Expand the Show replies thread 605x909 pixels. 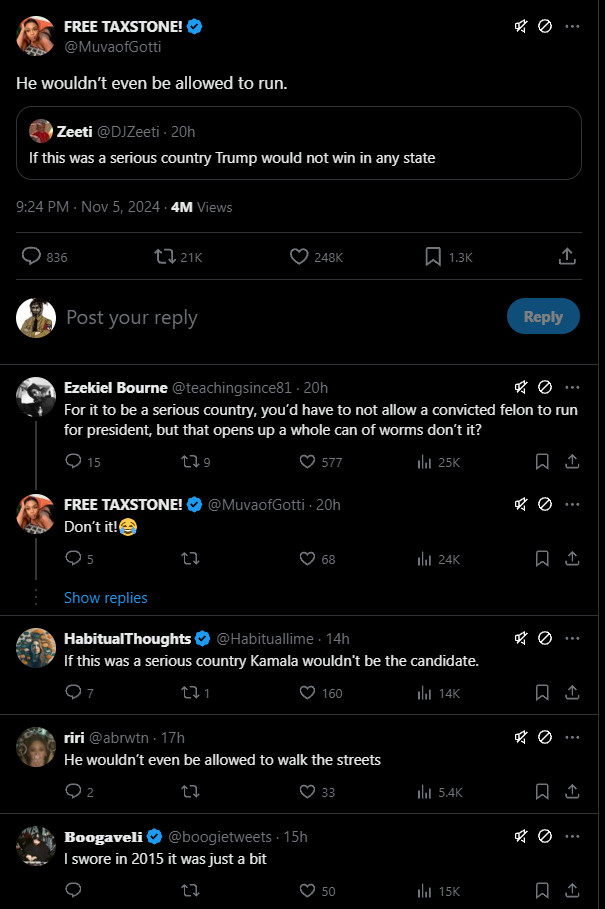tap(105, 597)
